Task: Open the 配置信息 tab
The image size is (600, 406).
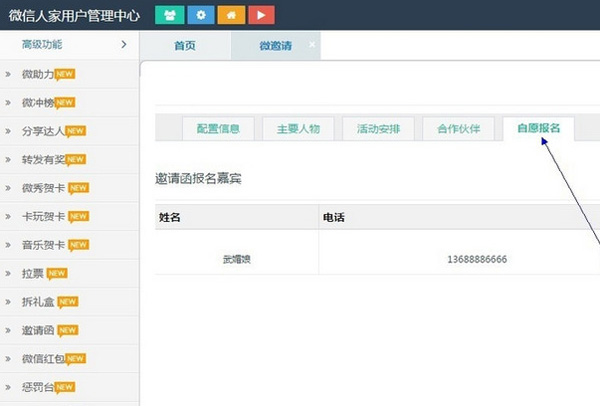Action: point(218,129)
